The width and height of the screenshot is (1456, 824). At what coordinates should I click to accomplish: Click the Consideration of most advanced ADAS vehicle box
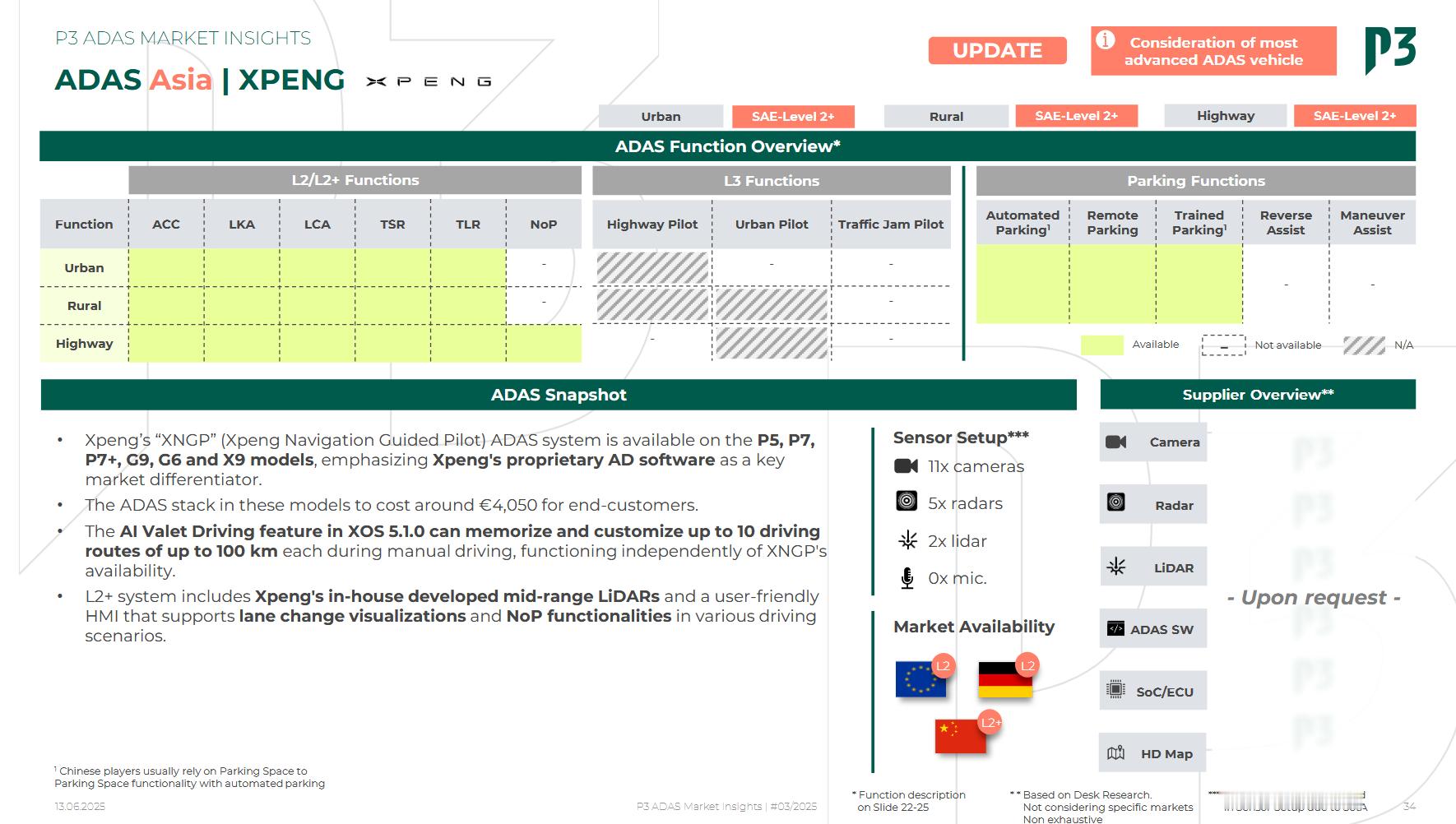[x=1213, y=51]
